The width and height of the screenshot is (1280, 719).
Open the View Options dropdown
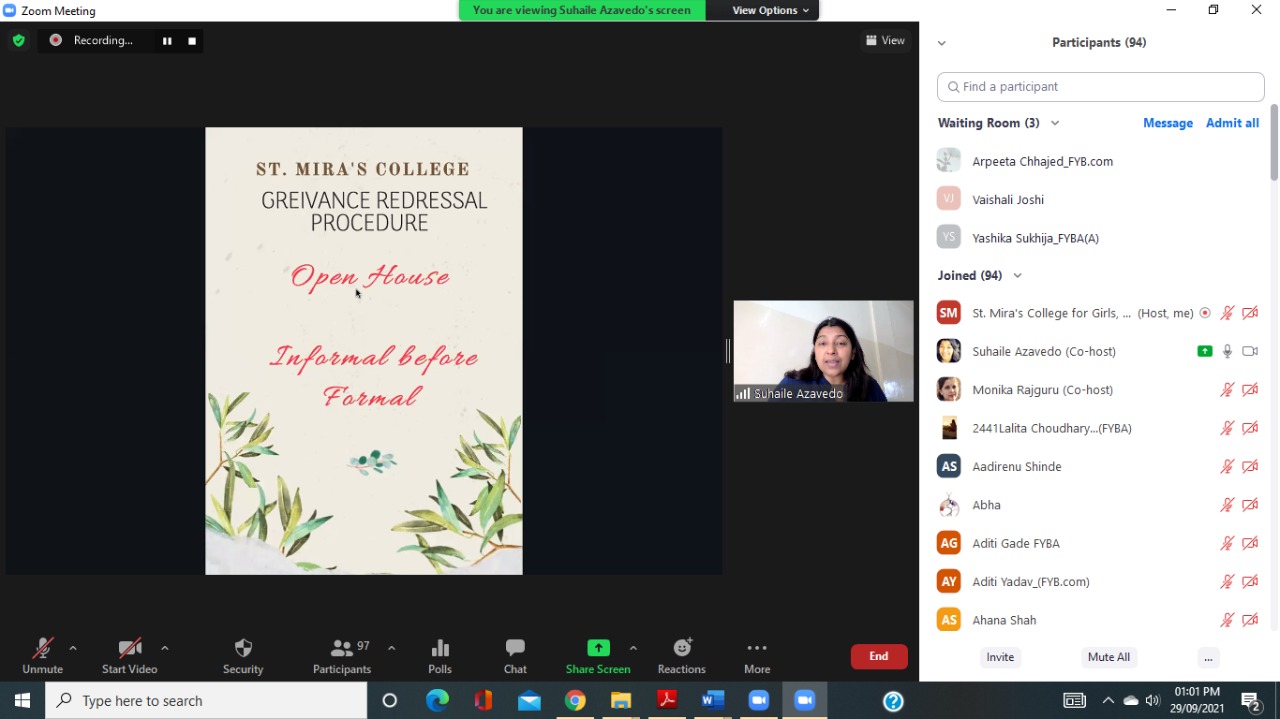(770, 10)
